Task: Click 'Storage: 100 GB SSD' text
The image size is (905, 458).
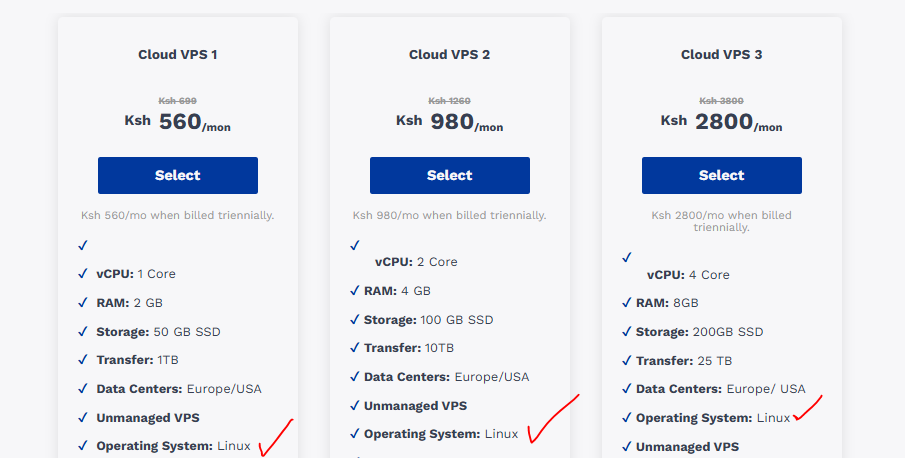Action: pos(428,320)
